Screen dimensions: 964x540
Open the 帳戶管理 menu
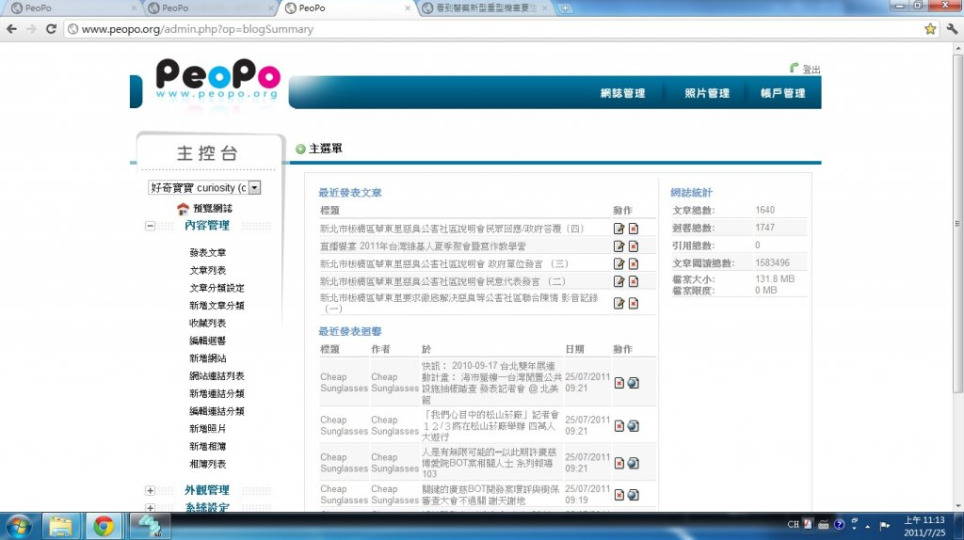782,93
